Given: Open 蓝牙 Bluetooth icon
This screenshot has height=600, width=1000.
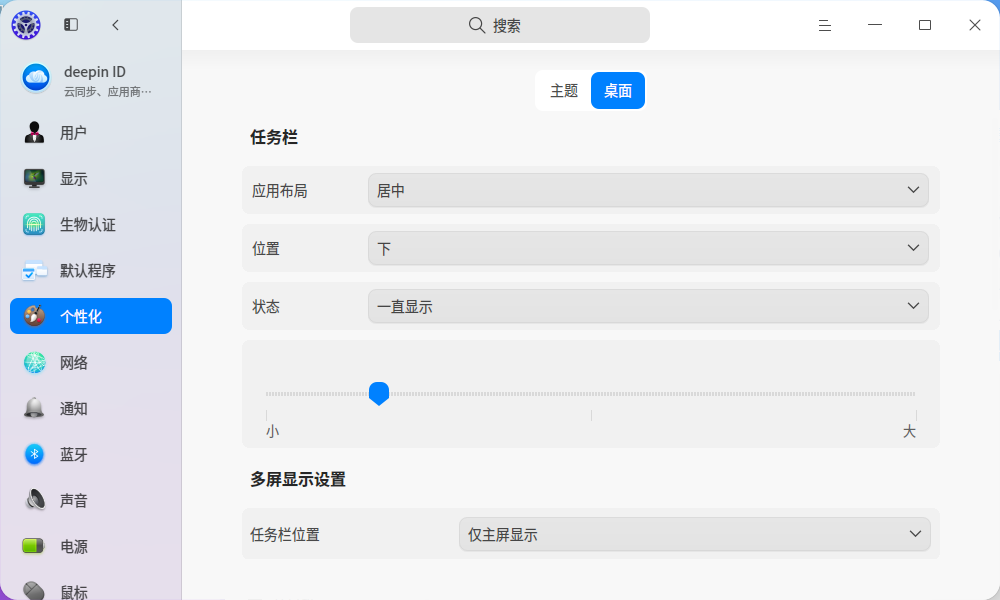Looking at the screenshot, I should 34,454.
